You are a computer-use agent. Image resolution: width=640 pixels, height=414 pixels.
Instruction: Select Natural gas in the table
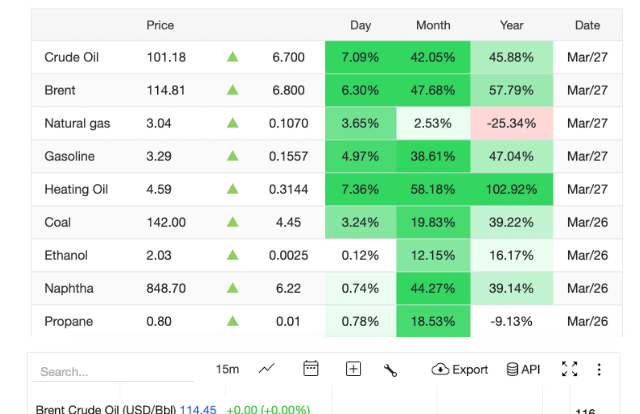coord(77,123)
